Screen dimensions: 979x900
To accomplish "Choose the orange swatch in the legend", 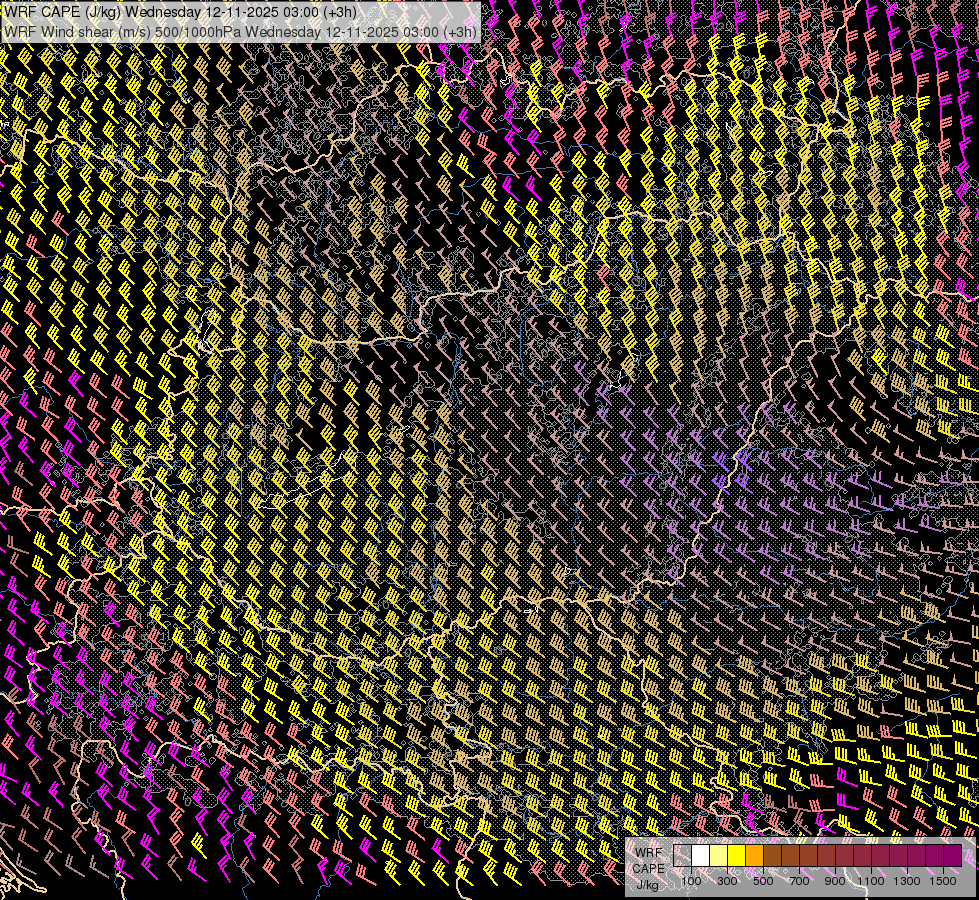I will (755, 856).
